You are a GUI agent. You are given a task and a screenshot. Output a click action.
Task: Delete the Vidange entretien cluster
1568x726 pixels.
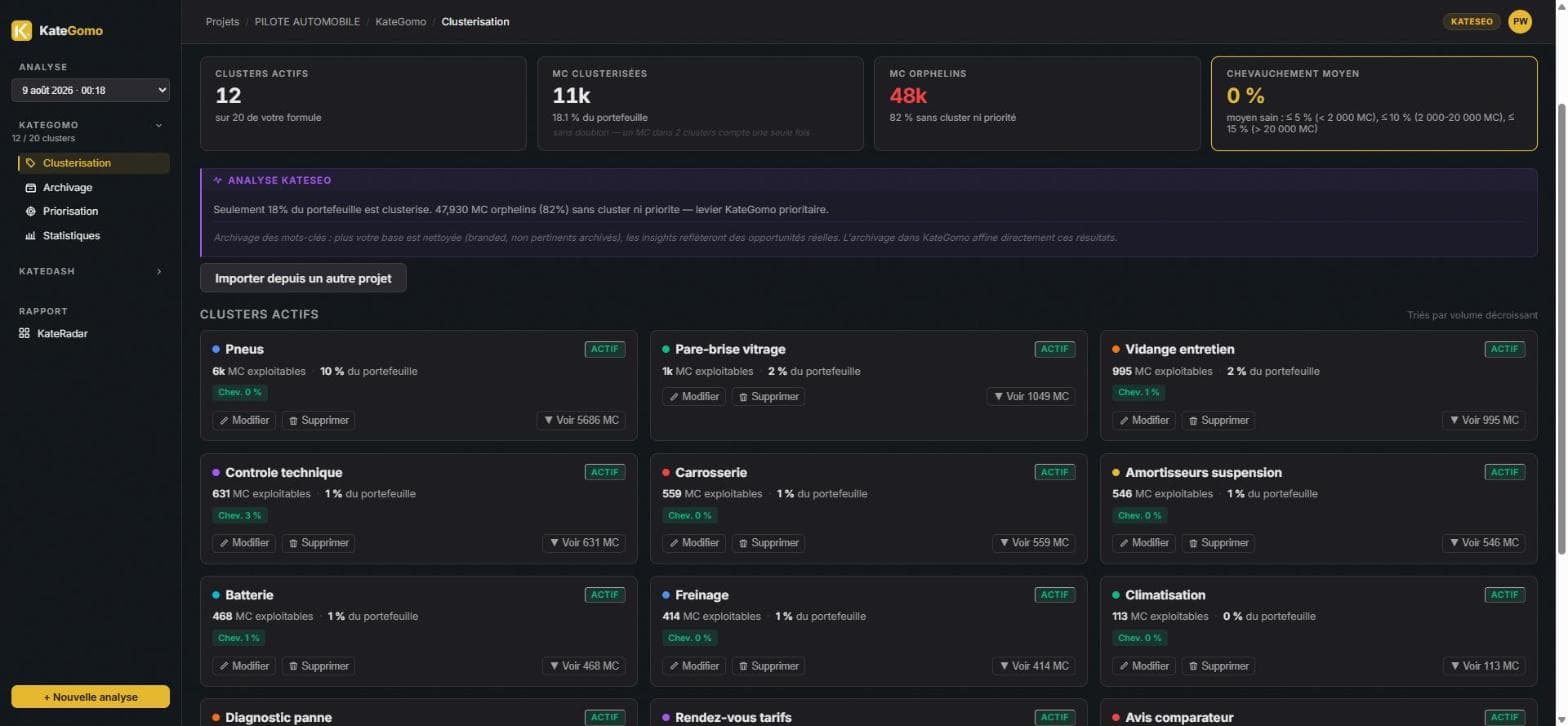pyautogui.click(x=1218, y=420)
